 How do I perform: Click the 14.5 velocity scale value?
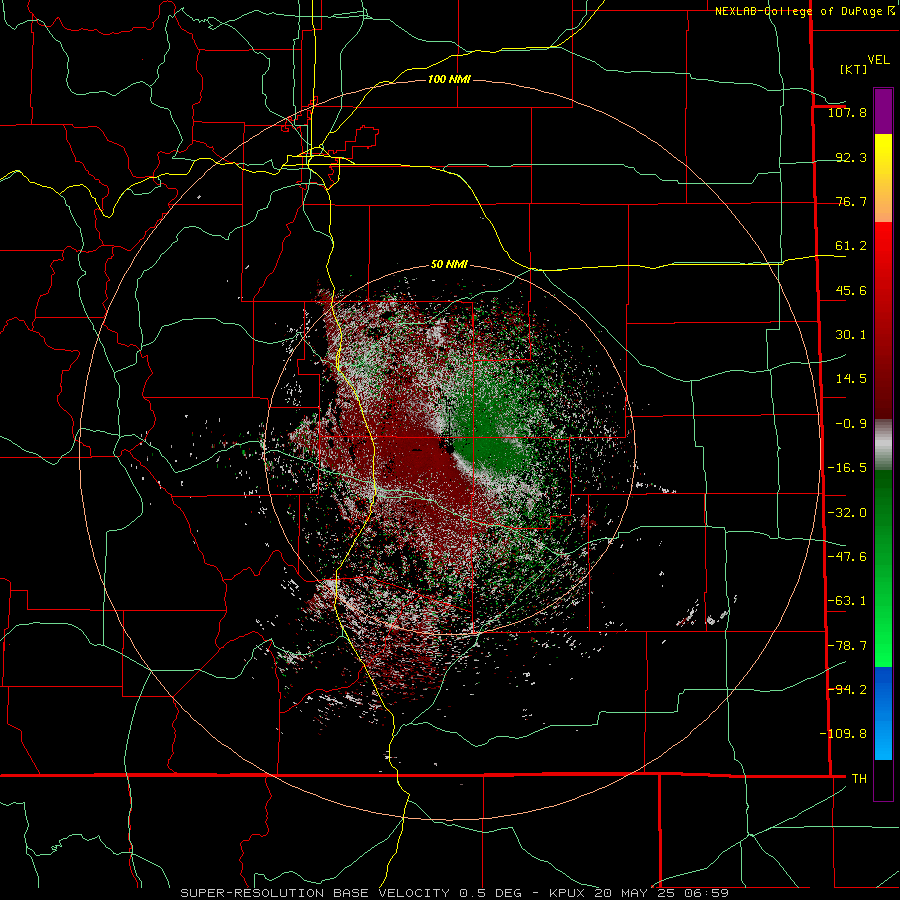(851, 379)
